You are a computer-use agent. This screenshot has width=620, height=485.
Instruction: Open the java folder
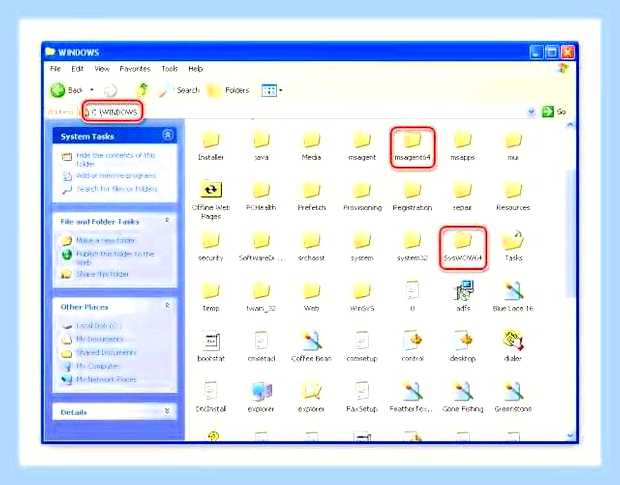[261, 146]
